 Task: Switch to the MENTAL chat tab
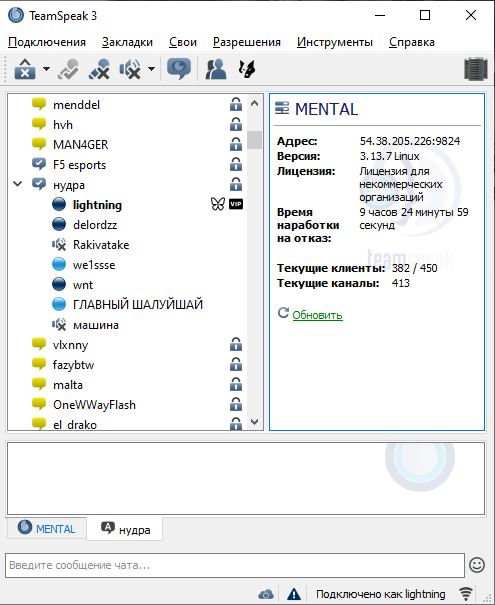[47, 529]
